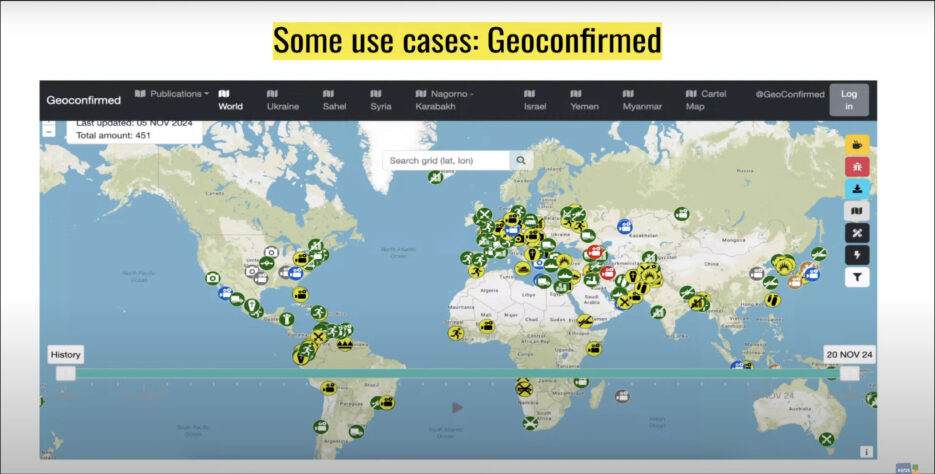Click the dark crossed tools icon
Screen dimensions: 935x474
coord(857,233)
